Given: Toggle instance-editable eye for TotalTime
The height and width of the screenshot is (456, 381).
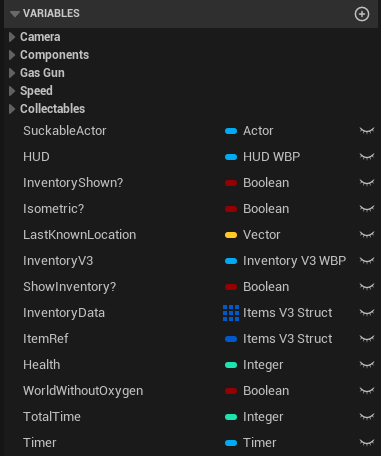Looking at the screenshot, I should pos(367,417).
